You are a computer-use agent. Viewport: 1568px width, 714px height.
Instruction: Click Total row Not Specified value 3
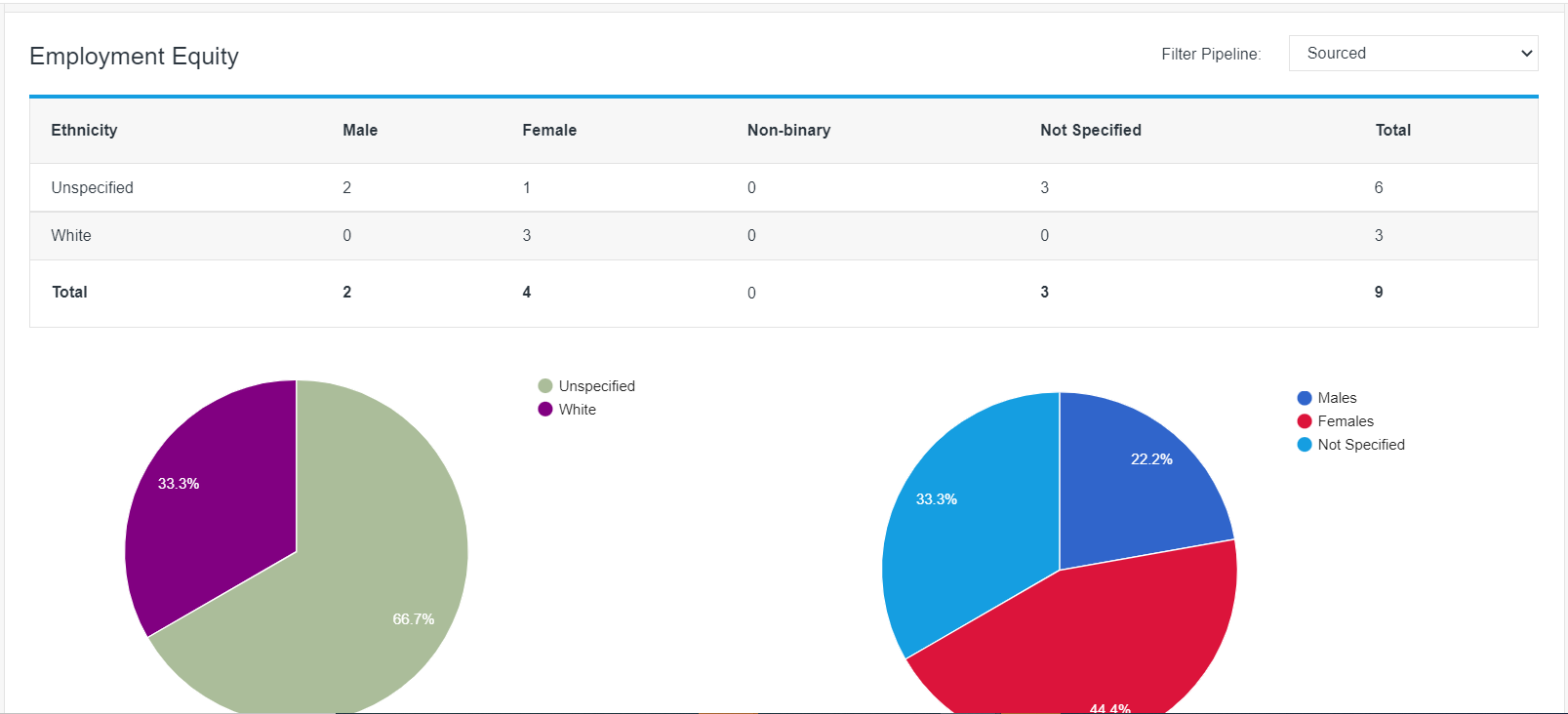coord(1045,292)
